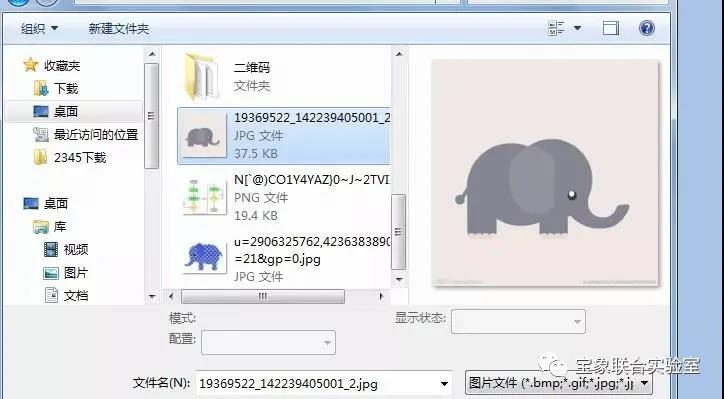Image resolution: width=724 pixels, height=399 pixels.
Task: Open 最近访问的位置
Action: (x=86, y=134)
